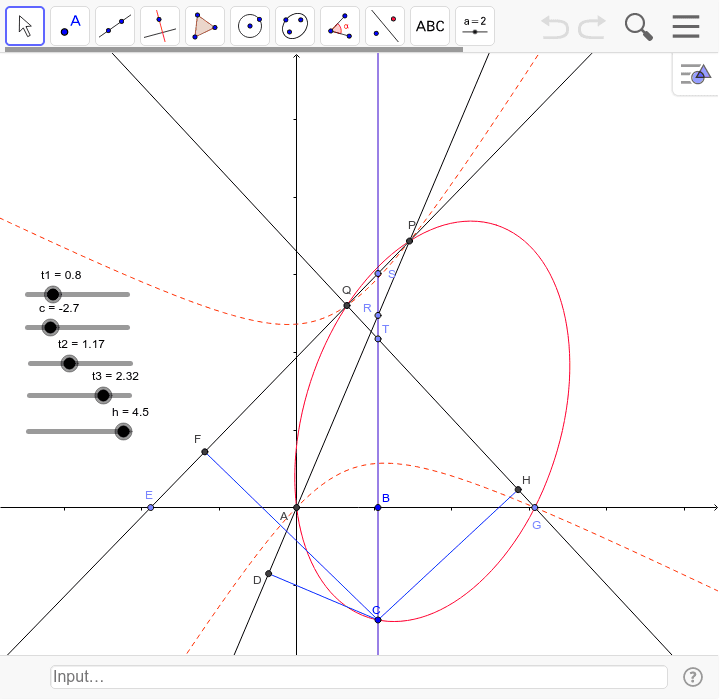Viewport: 720px width, 700px height.
Task: Click the c = -2.7 slider handle
Action: click(50, 327)
